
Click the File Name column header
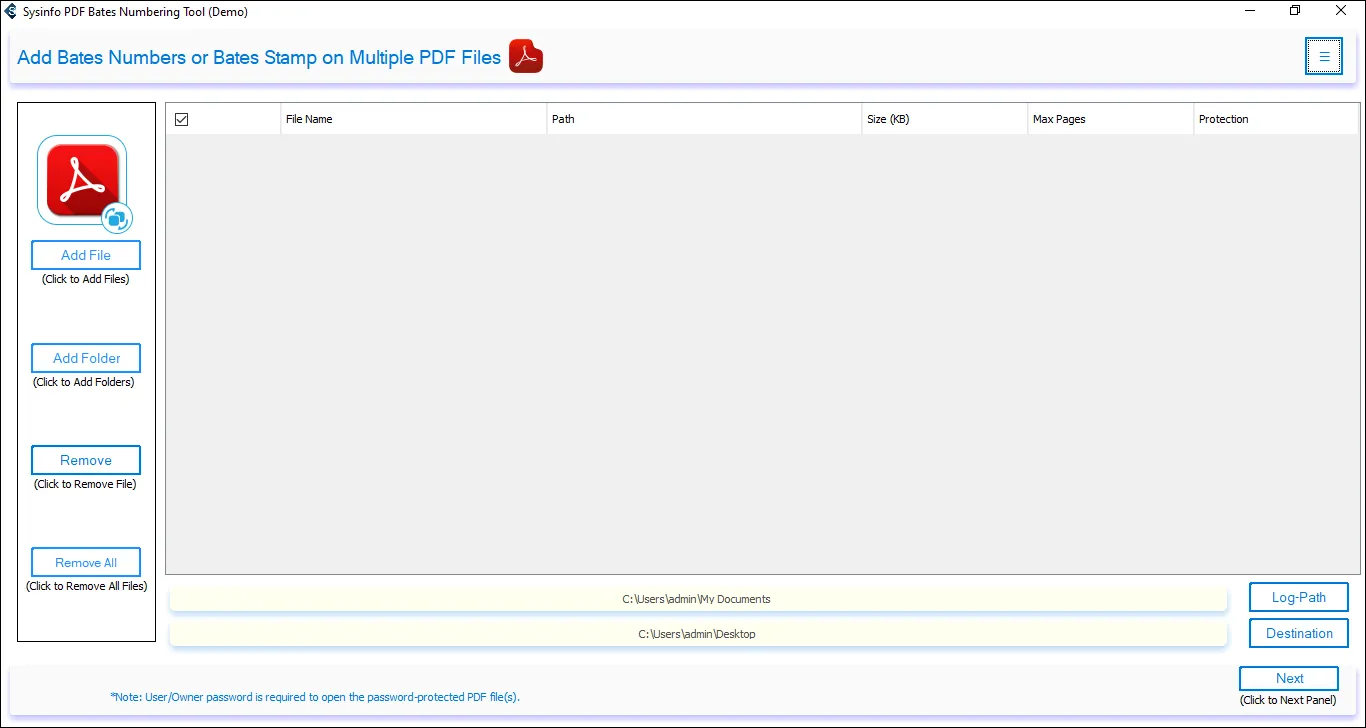(x=310, y=118)
